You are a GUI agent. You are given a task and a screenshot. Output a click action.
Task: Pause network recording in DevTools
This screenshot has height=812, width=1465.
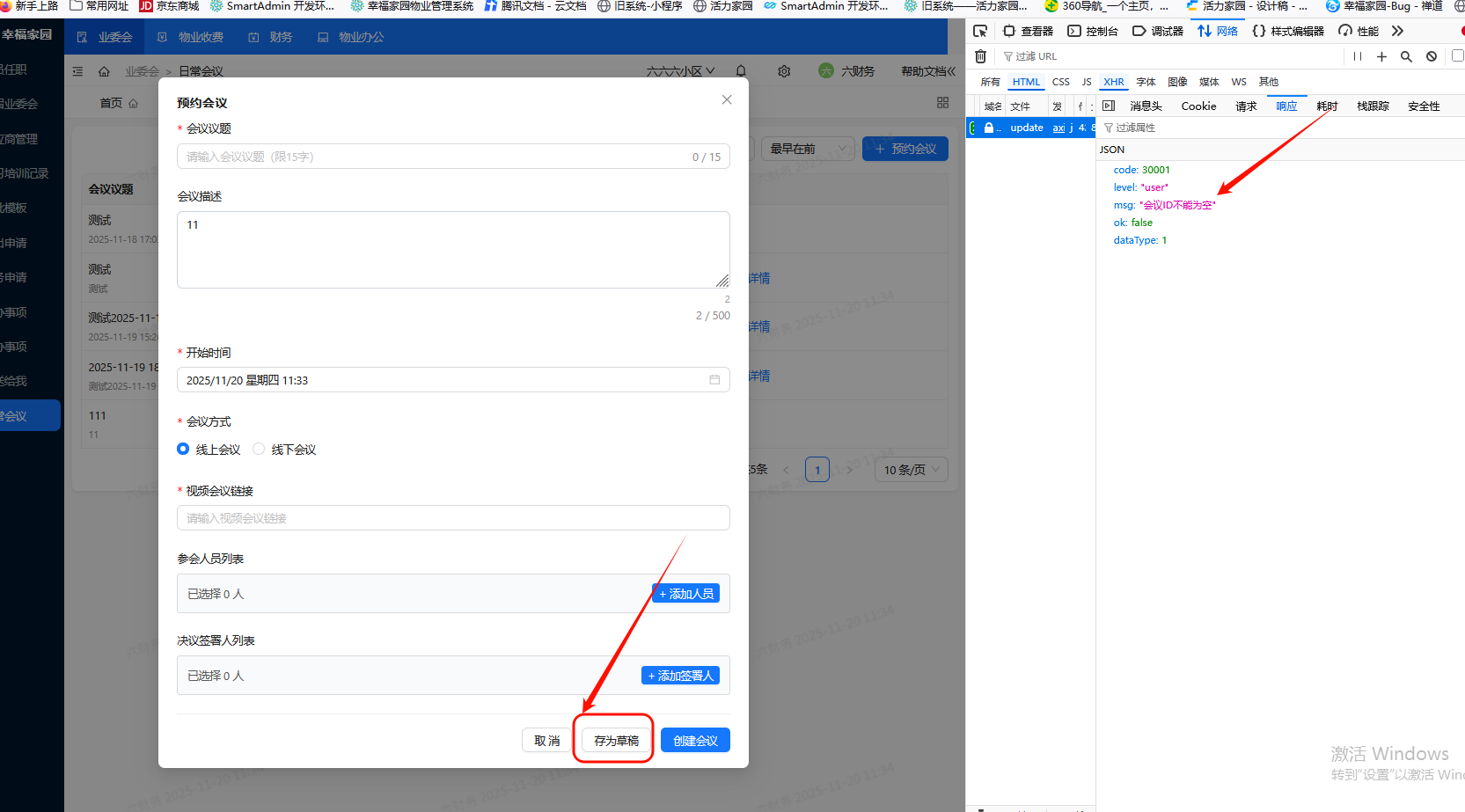point(1358,56)
